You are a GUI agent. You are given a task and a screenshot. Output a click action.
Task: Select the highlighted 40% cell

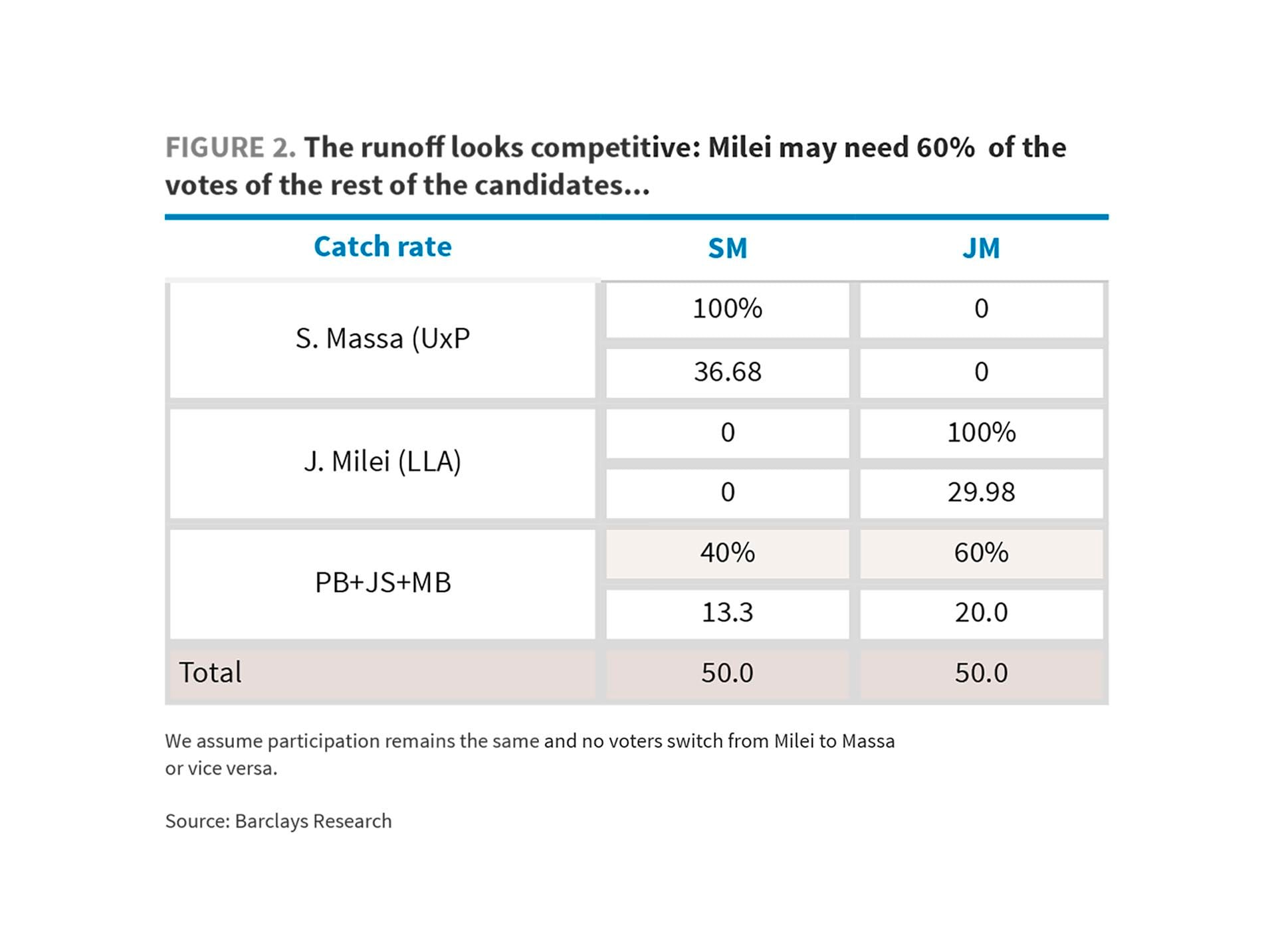[727, 553]
